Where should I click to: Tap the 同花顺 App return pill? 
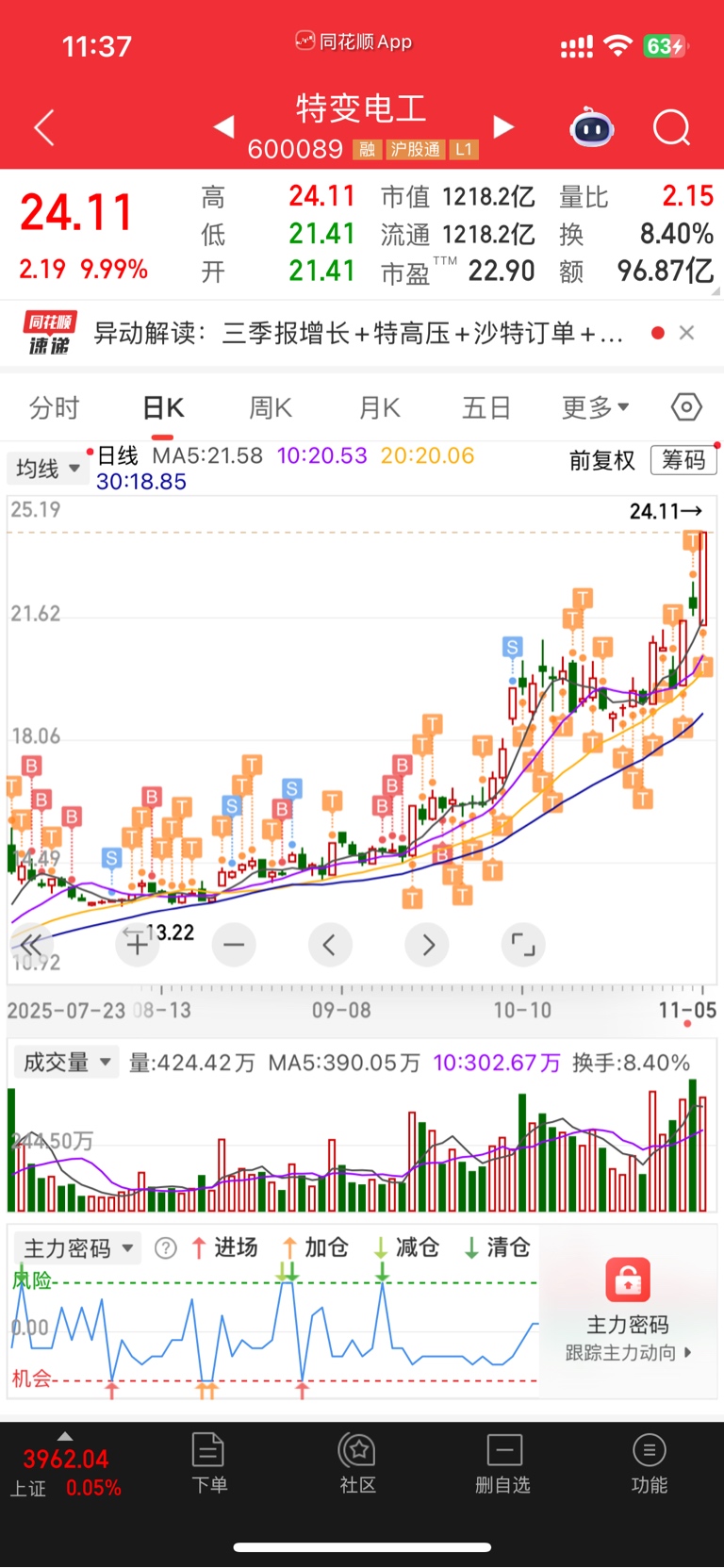354,41
